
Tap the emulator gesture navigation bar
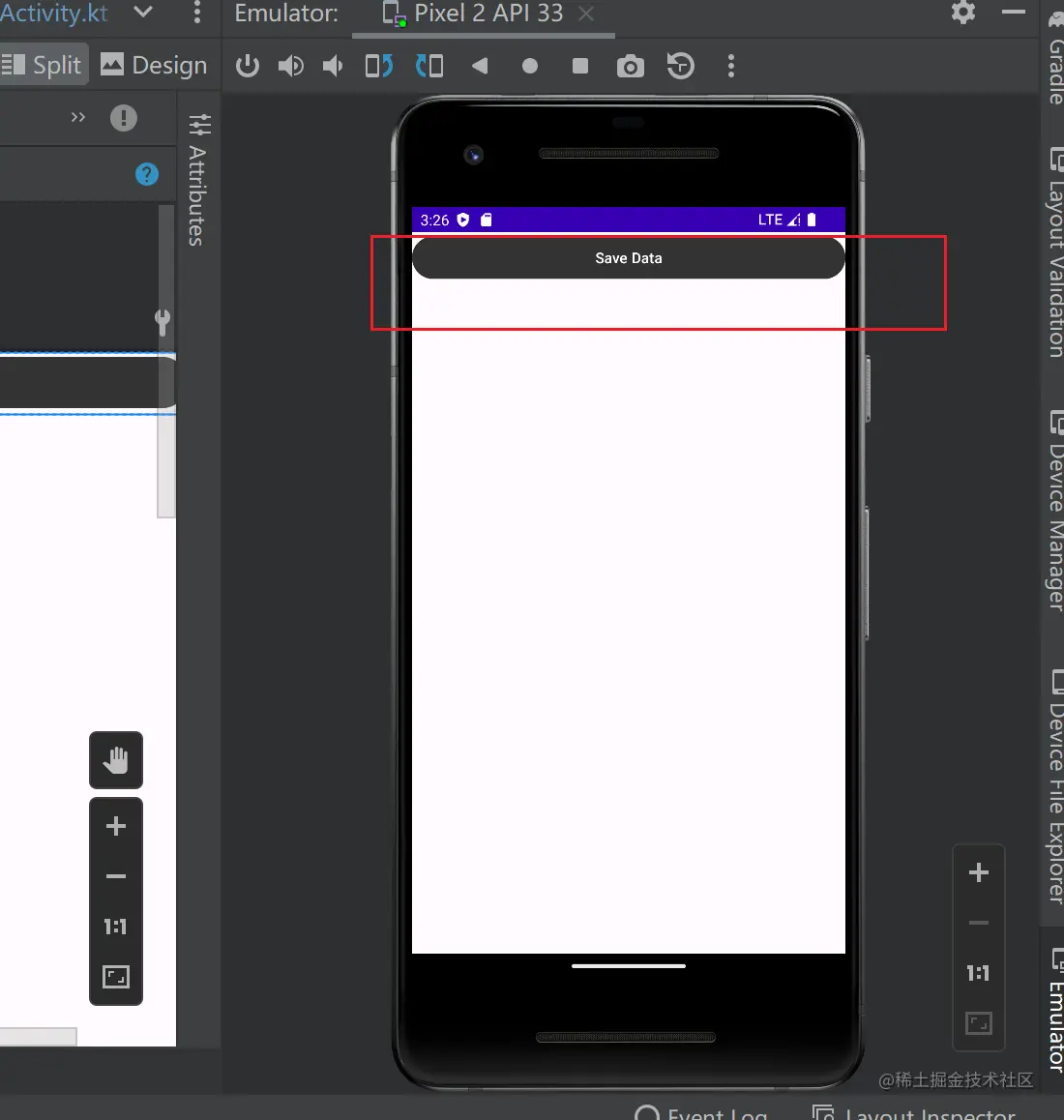point(628,965)
